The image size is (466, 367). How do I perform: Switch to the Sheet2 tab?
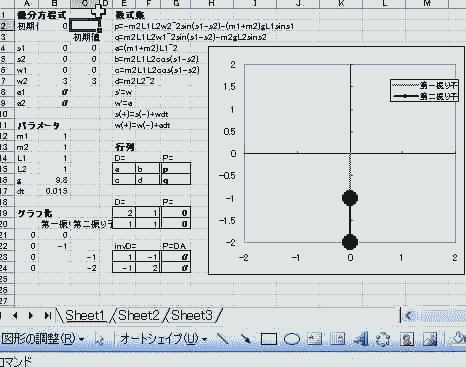(x=139, y=315)
